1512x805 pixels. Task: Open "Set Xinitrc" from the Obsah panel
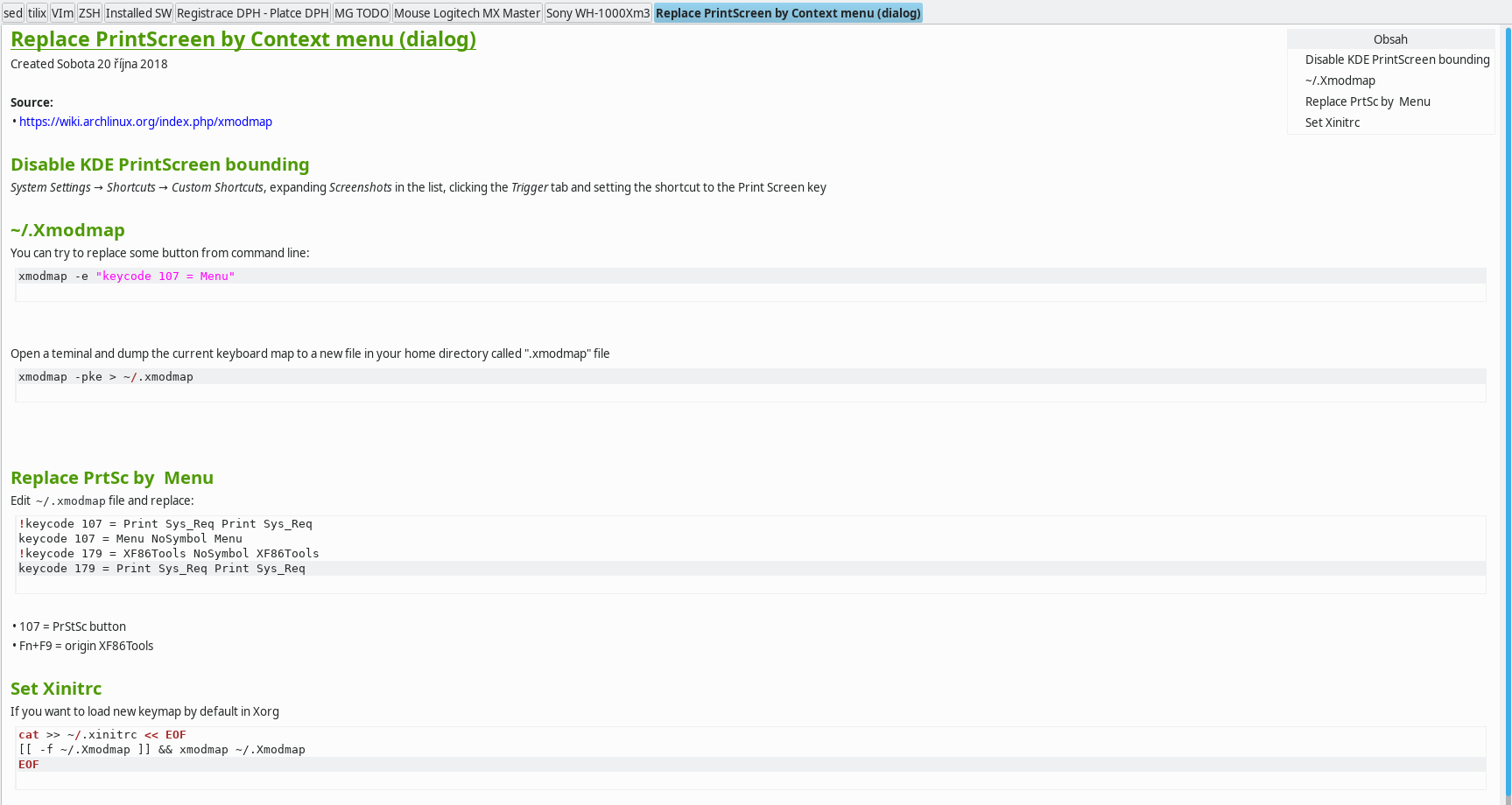[x=1332, y=122]
